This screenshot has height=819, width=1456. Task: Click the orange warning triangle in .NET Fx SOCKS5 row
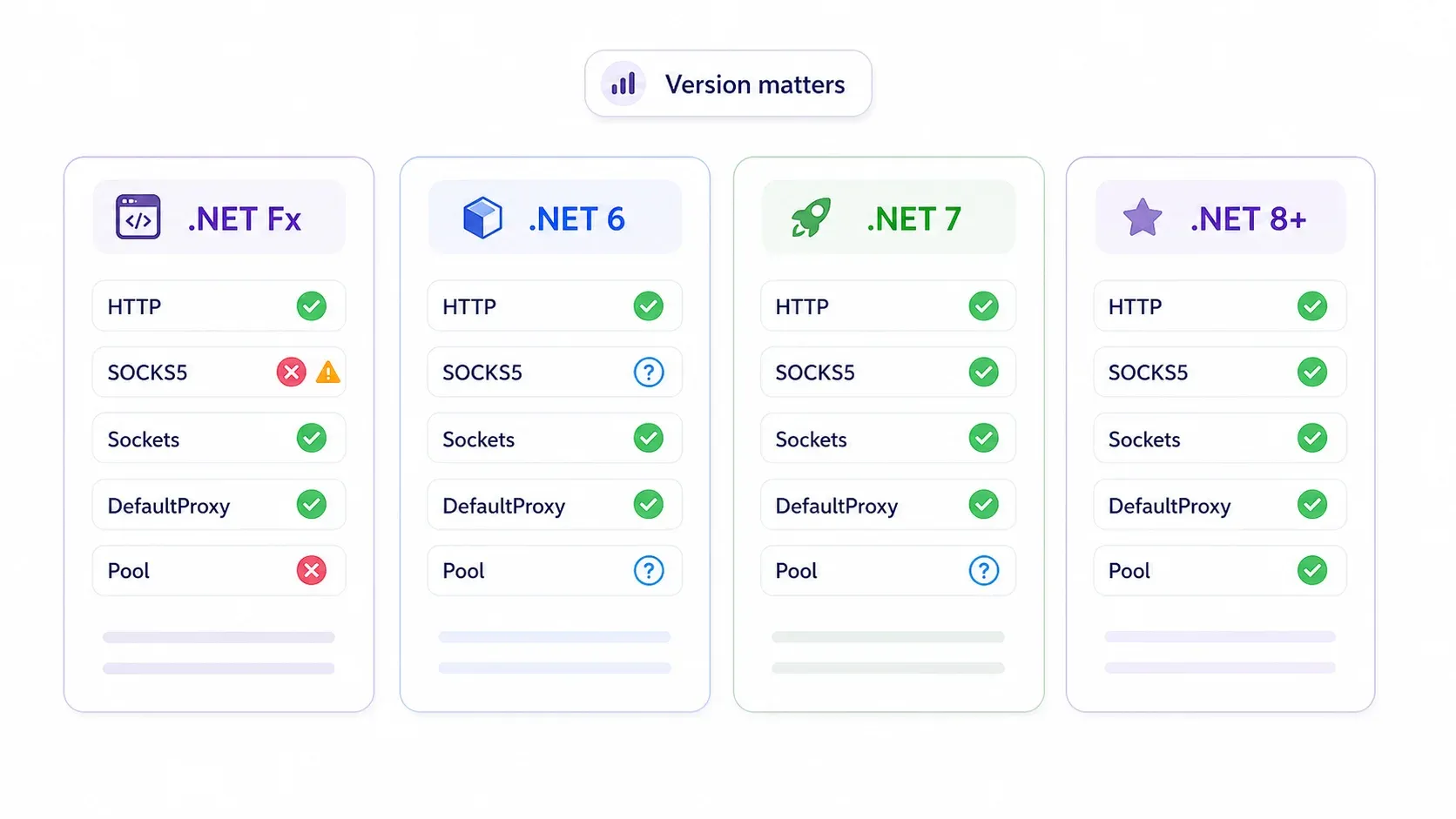click(x=327, y=373)
